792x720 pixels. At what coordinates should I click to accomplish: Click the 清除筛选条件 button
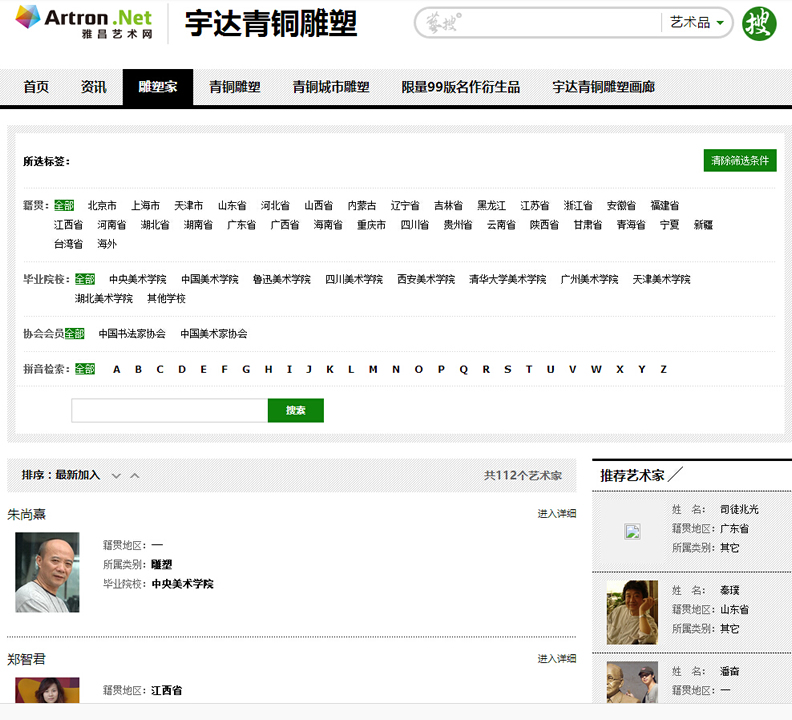click(740, 161)
